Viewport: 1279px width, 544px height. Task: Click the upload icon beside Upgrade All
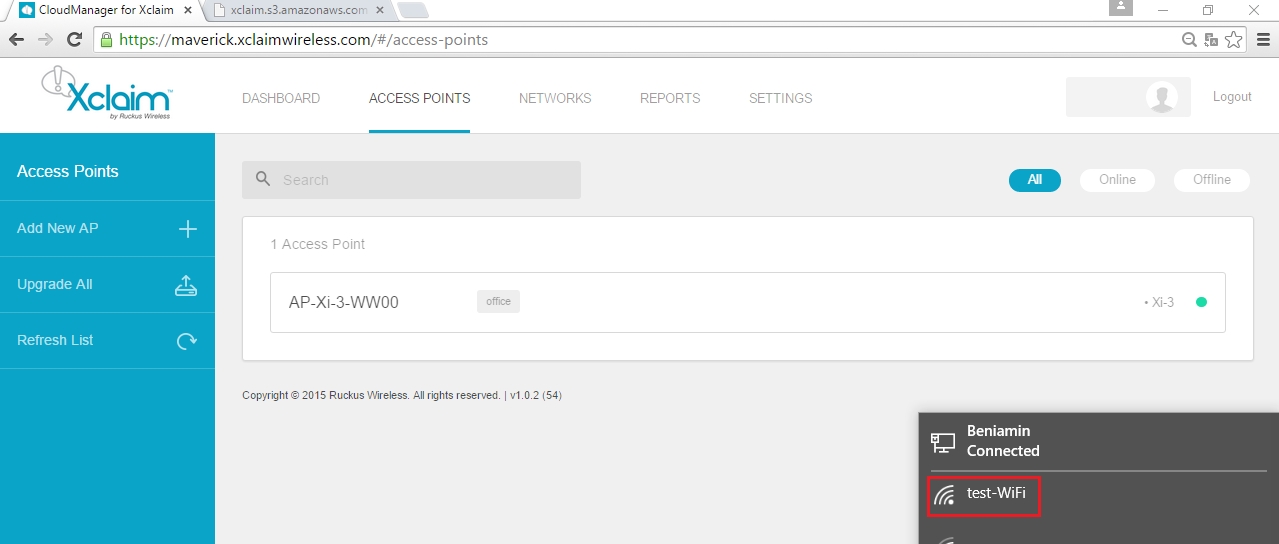coord(186,285)
